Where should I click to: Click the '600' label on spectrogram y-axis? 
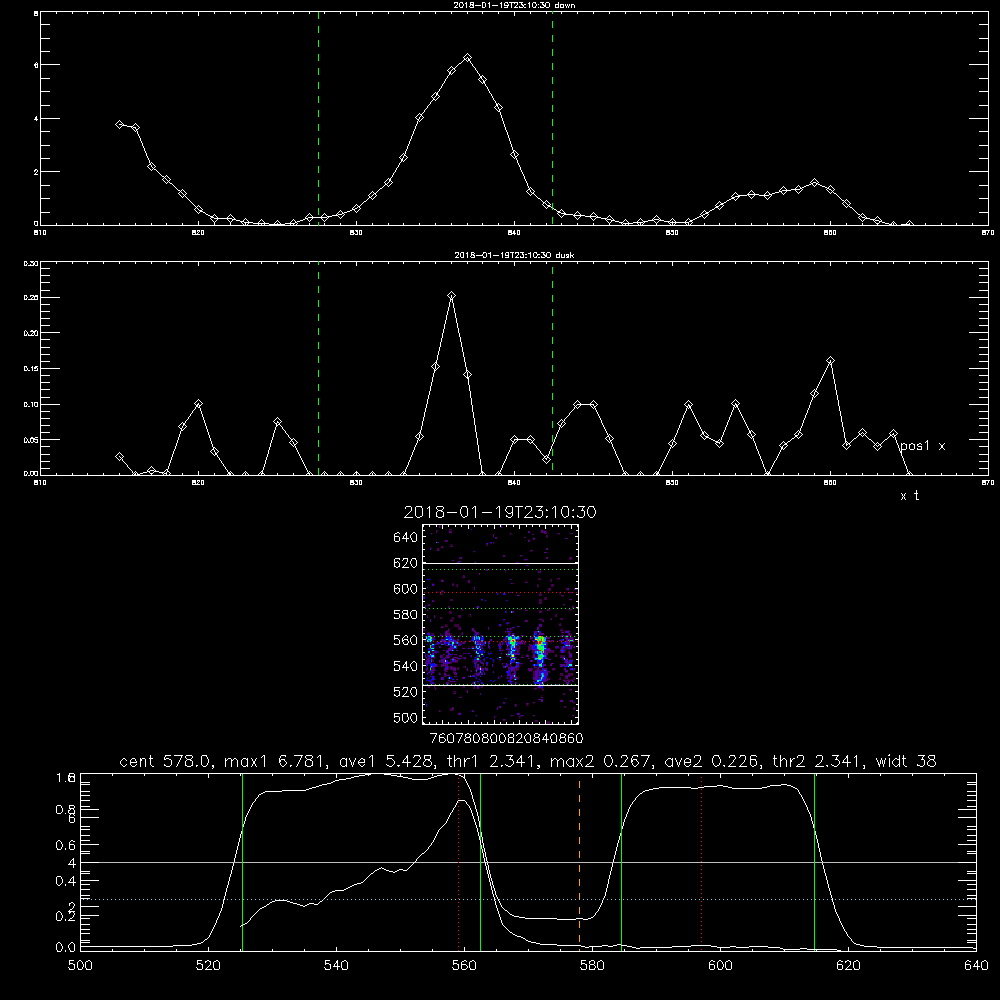pos(405,589)
